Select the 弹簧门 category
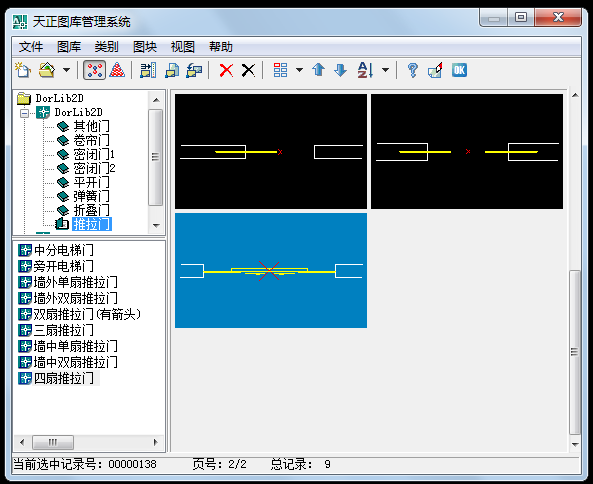The width and height of the screenshot is (593, 484). point(92,196)
